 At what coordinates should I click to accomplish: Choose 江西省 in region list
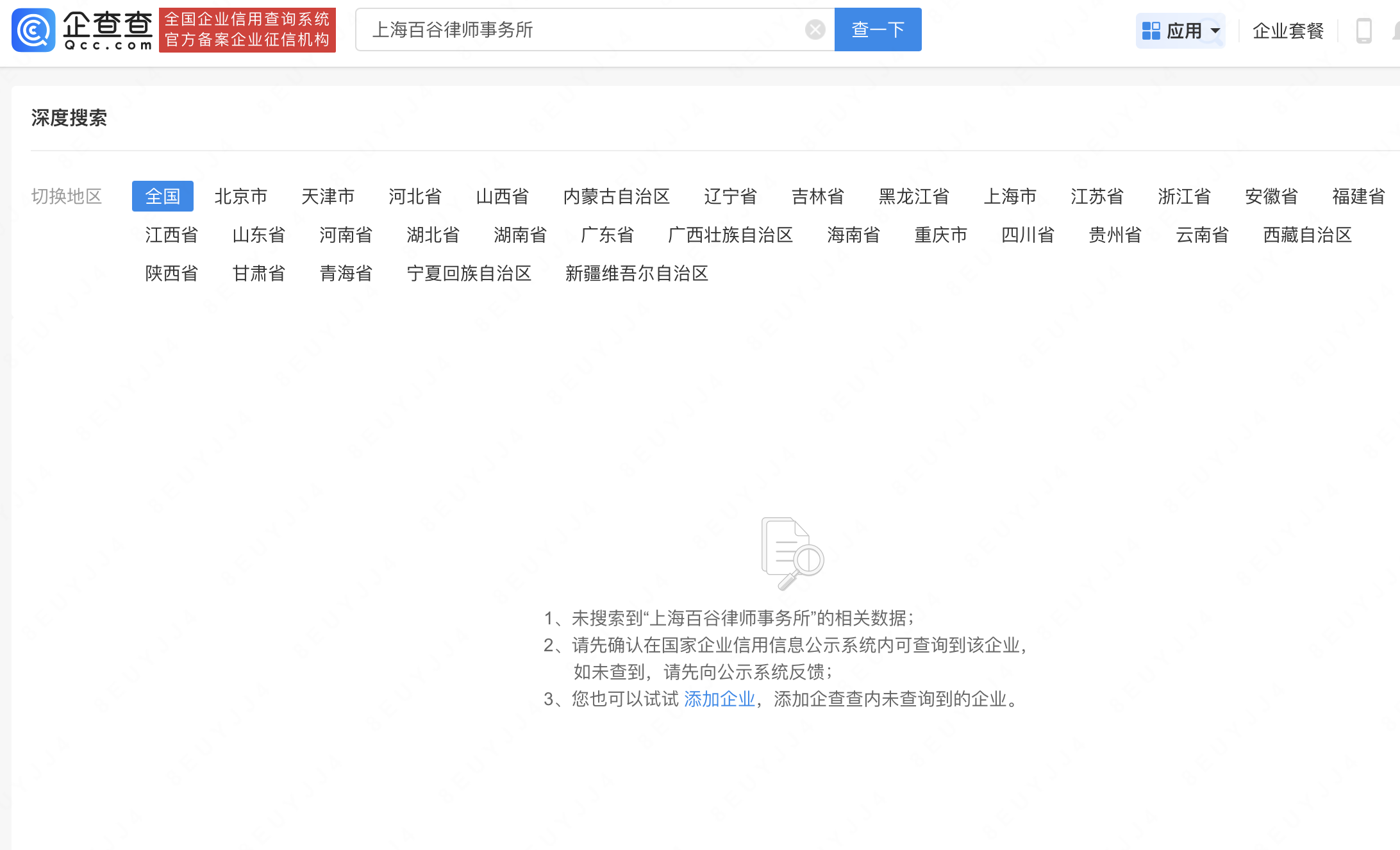coord(172,235)
